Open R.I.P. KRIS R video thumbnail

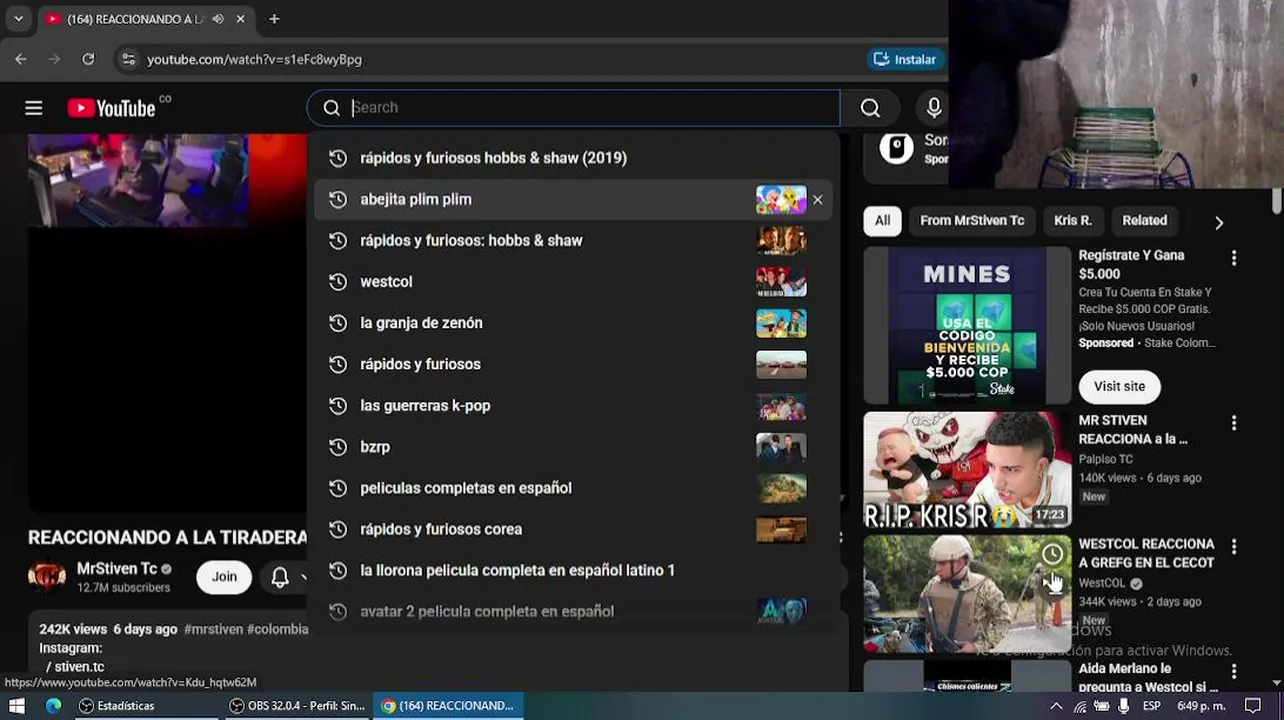[967, 470]
